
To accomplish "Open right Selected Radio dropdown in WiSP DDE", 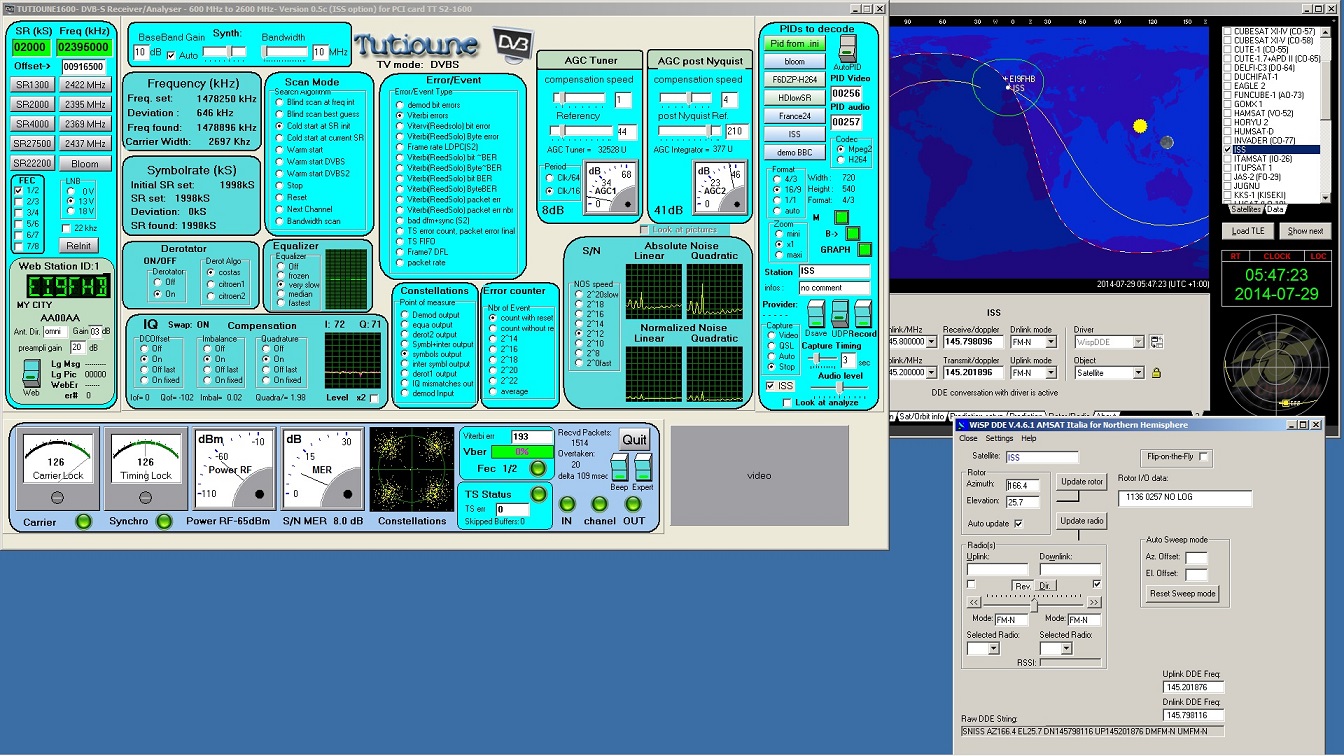I will click(x=1065, y=649).
